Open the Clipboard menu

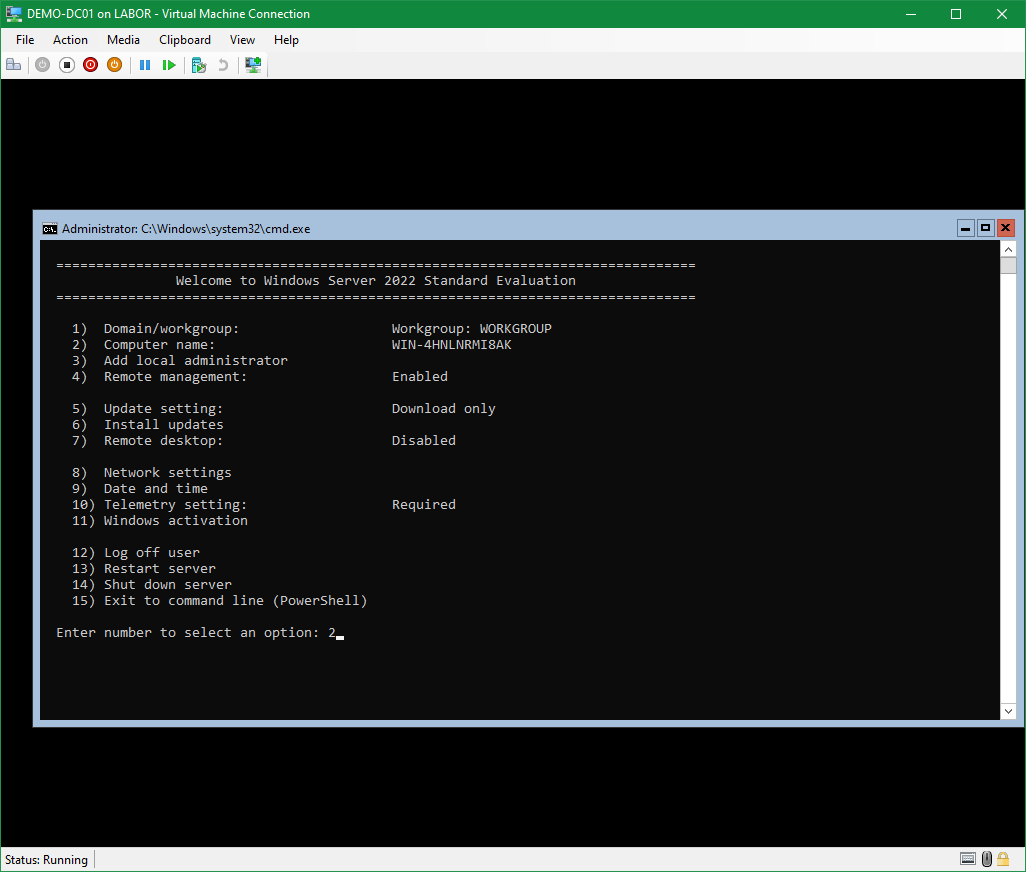pos(185,40)
